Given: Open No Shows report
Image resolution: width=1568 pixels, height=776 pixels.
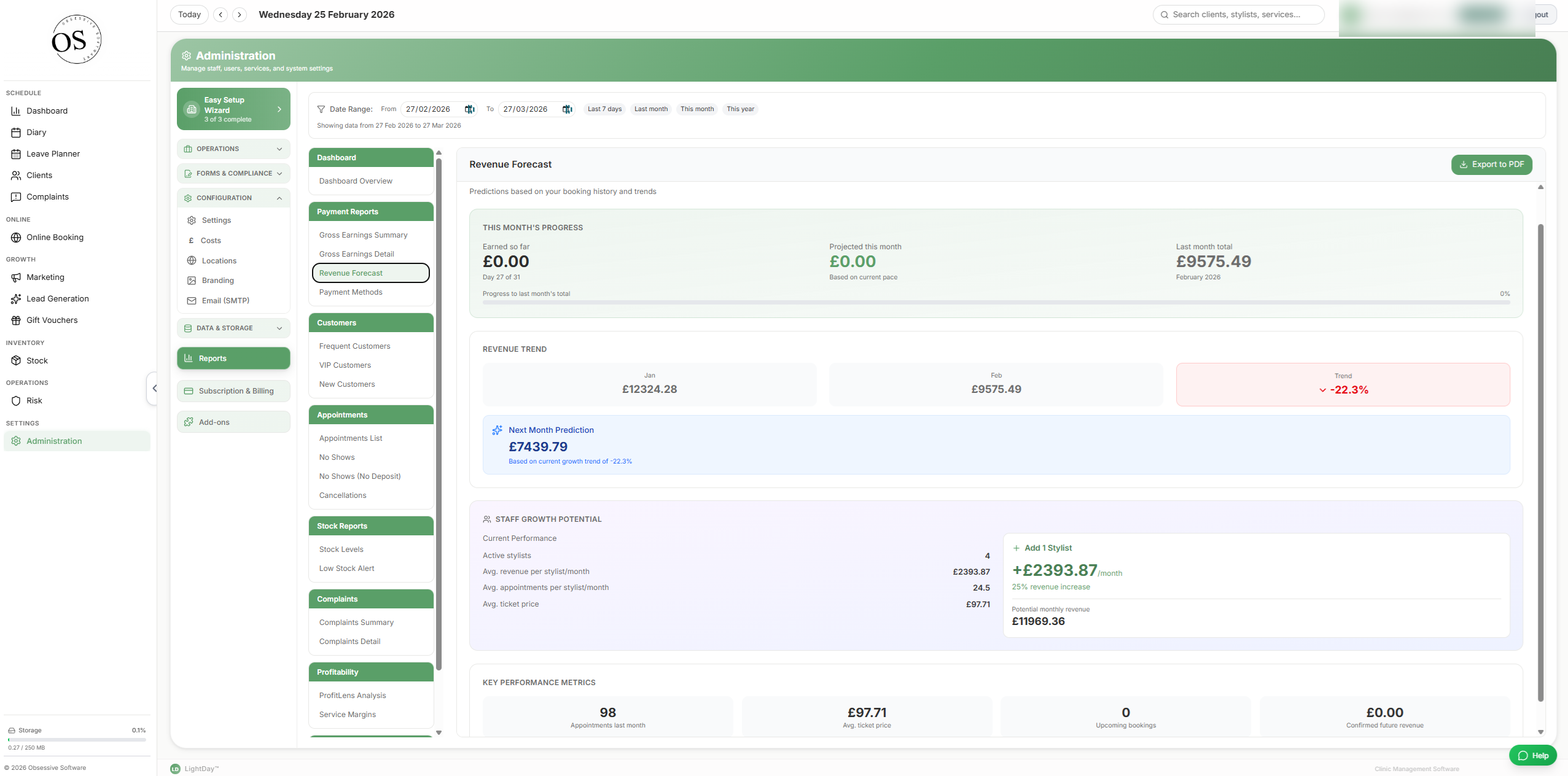Looking at the screenshot, I should pyautogui.click(x=337, y=457).
